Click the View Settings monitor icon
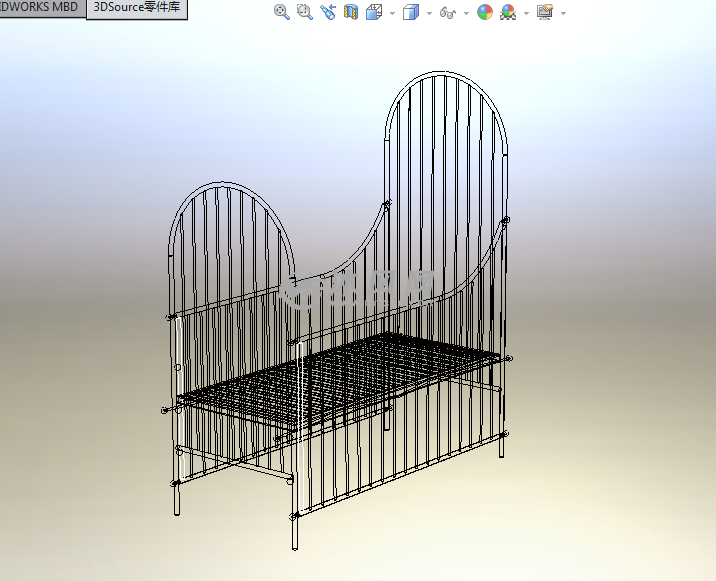The width and height of the screenshot is (716, 581). 545,12
